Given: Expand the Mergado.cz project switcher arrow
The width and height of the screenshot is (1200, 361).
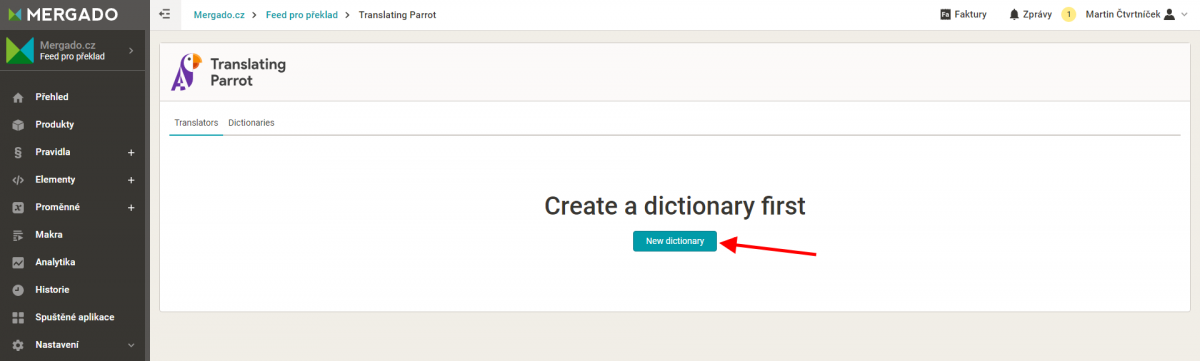Looking at the screenshot, I should tap(131, 50).
